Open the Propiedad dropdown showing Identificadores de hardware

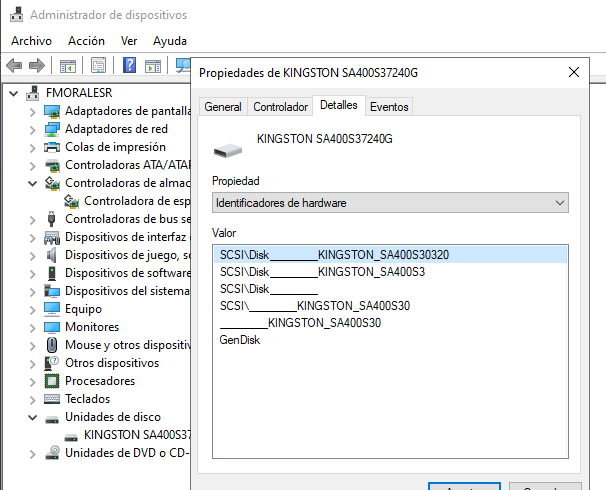(x=390, y=203)
